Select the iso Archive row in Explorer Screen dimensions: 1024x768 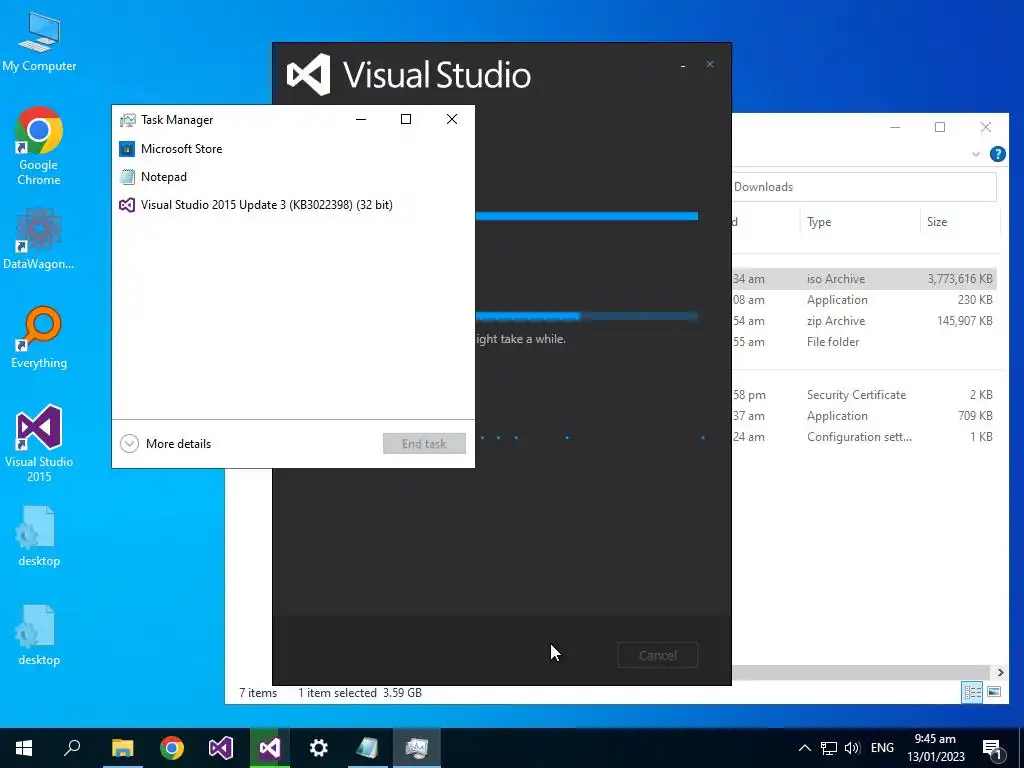(x=864, y=279)
